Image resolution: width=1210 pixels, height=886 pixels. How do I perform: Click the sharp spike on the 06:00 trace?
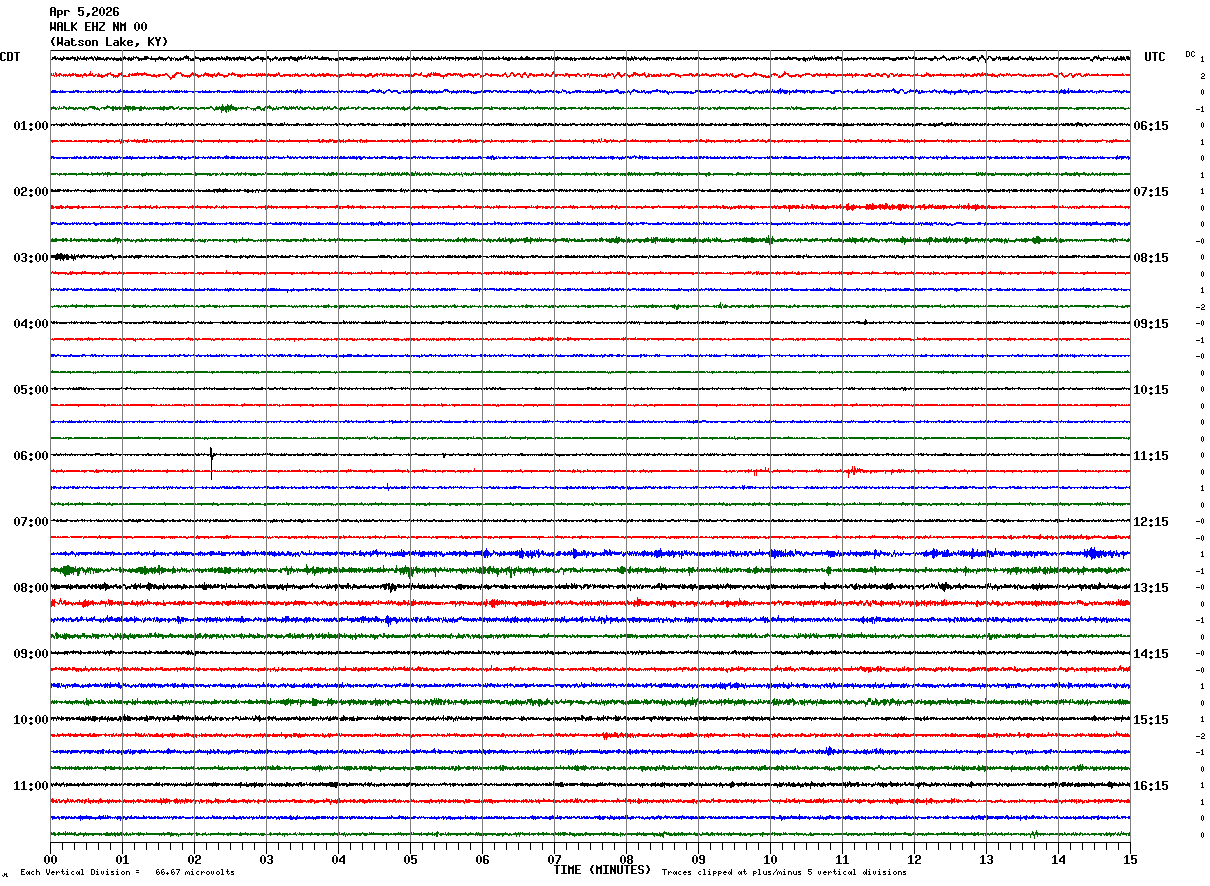[x=212, y=461]
